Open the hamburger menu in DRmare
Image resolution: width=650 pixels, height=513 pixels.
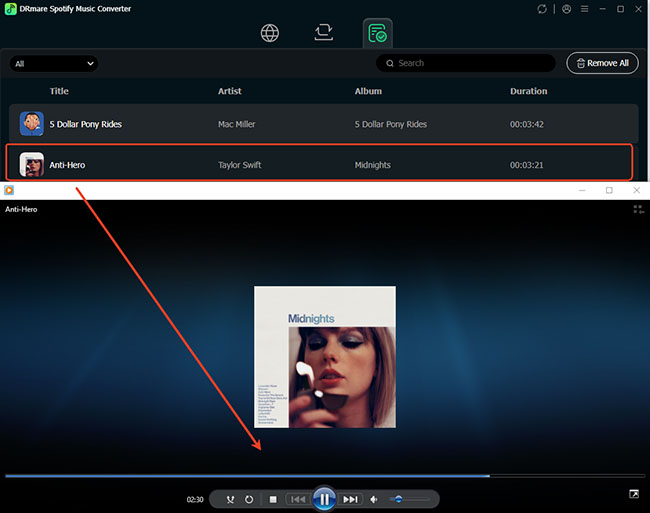585,9
